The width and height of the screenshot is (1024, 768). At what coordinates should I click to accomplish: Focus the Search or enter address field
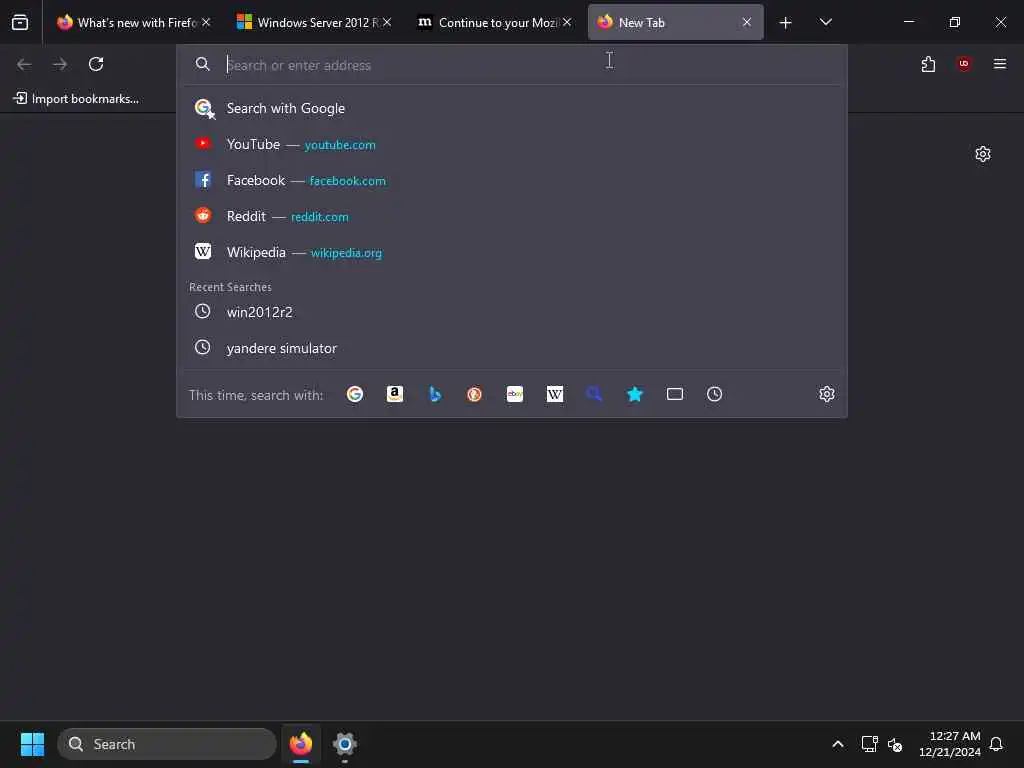click(x=512, y=65)
